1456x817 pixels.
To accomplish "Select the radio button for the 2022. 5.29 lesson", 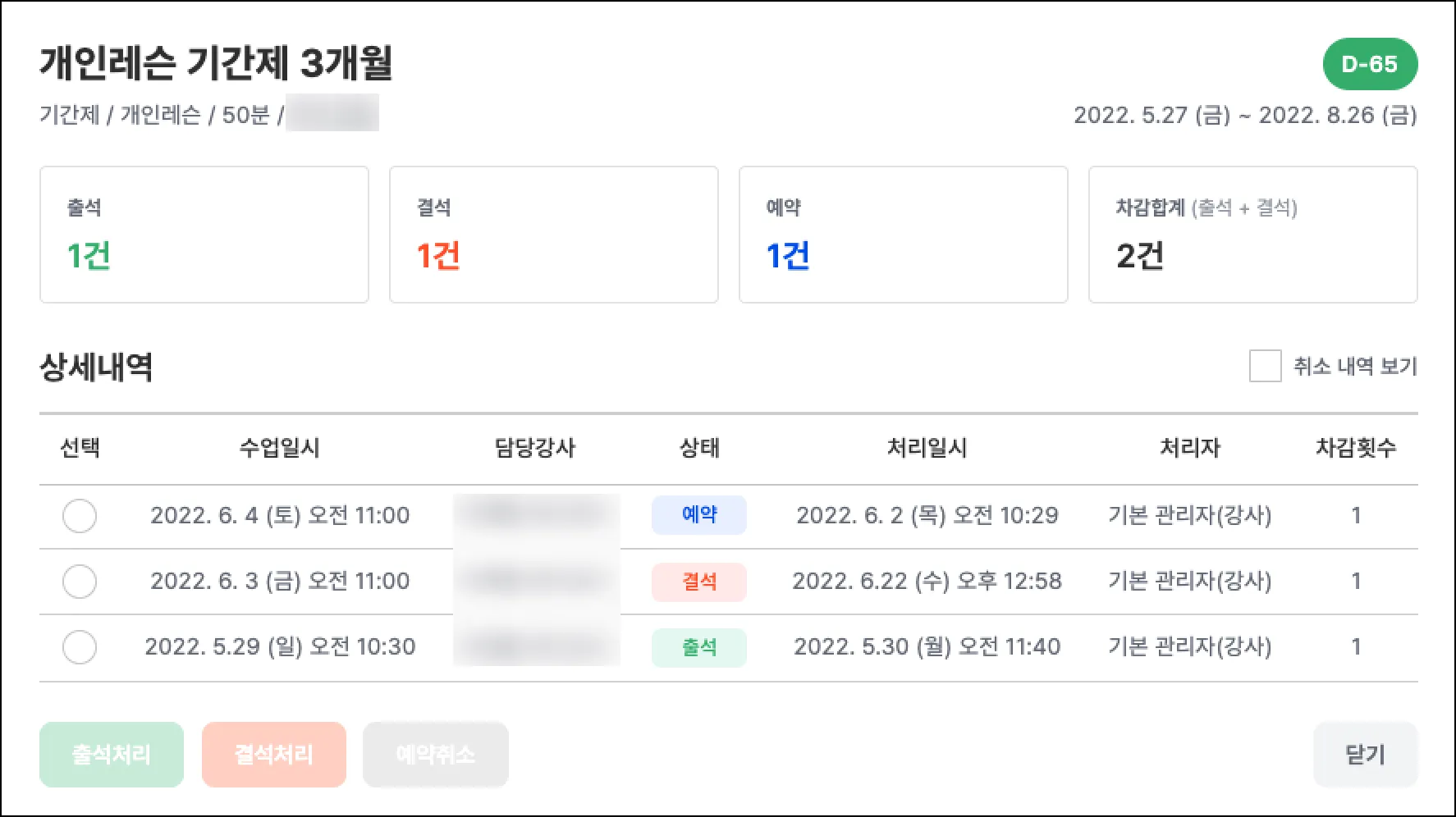I will (x=80, y=647).
